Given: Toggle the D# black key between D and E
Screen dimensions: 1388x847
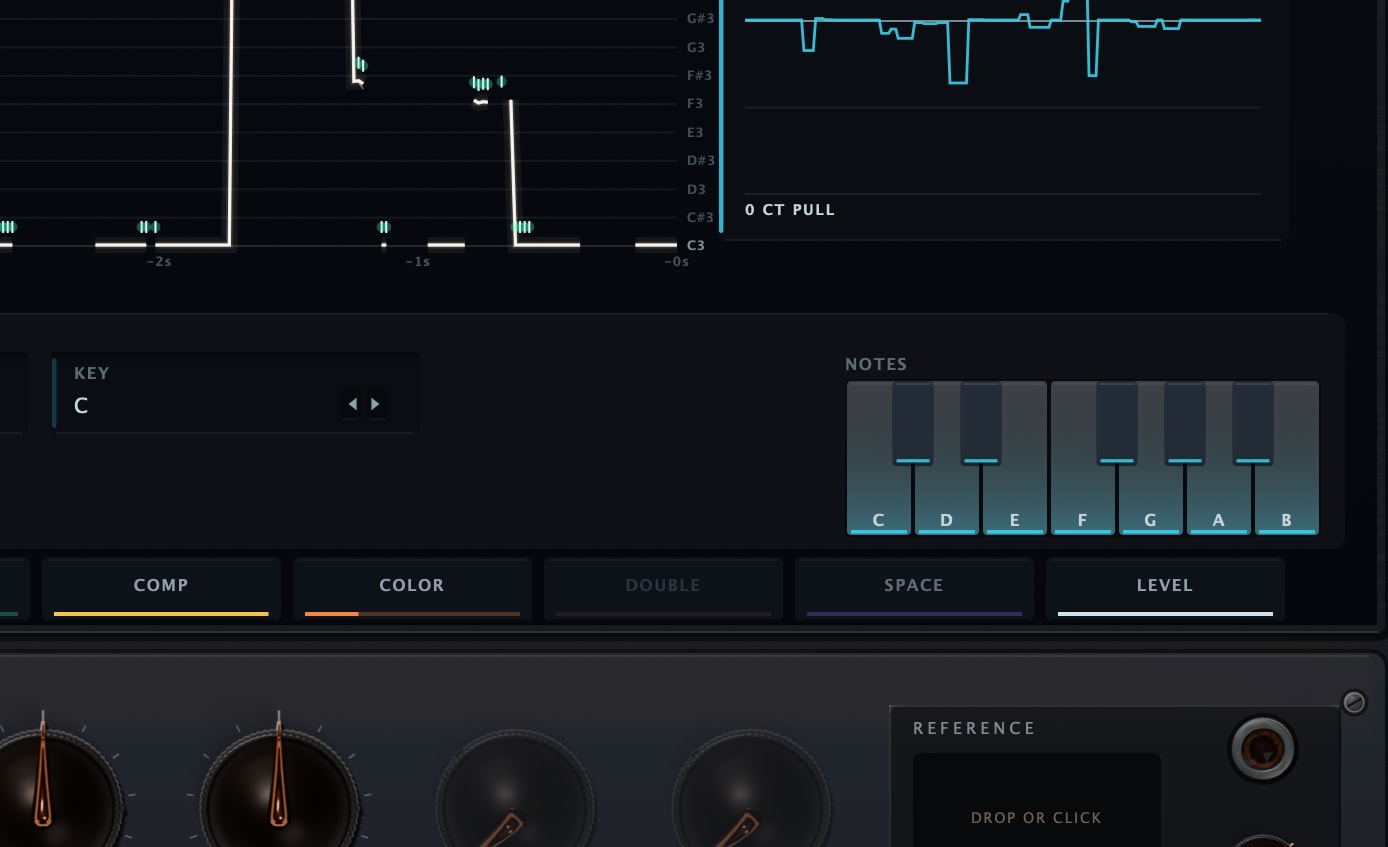Looking at the screenshot, I should 981,423.
